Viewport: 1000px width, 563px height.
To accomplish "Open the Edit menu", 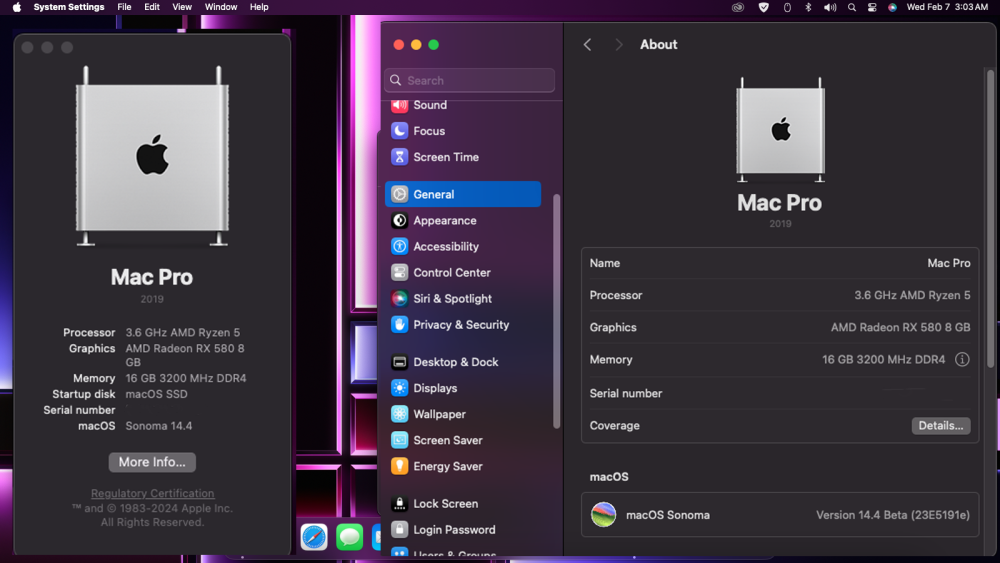I will tap(152, 7).
